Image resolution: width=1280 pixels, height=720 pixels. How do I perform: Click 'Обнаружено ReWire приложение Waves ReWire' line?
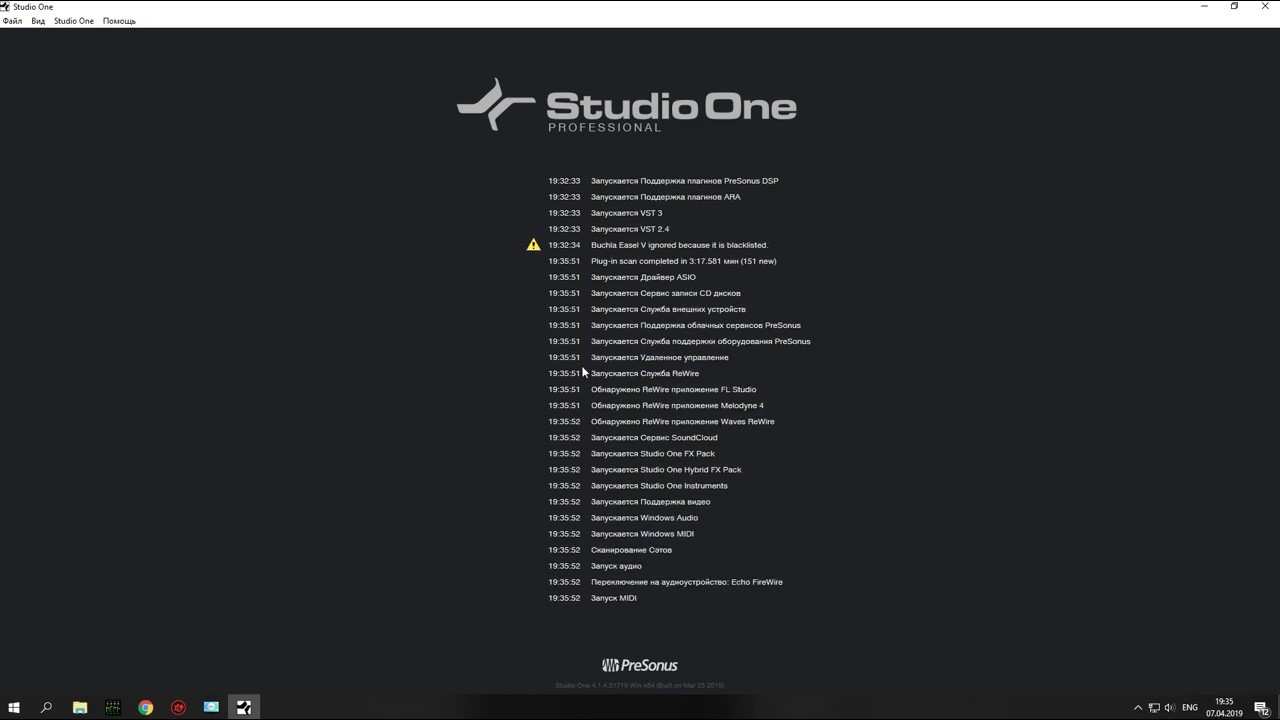[x=682, y=422]
